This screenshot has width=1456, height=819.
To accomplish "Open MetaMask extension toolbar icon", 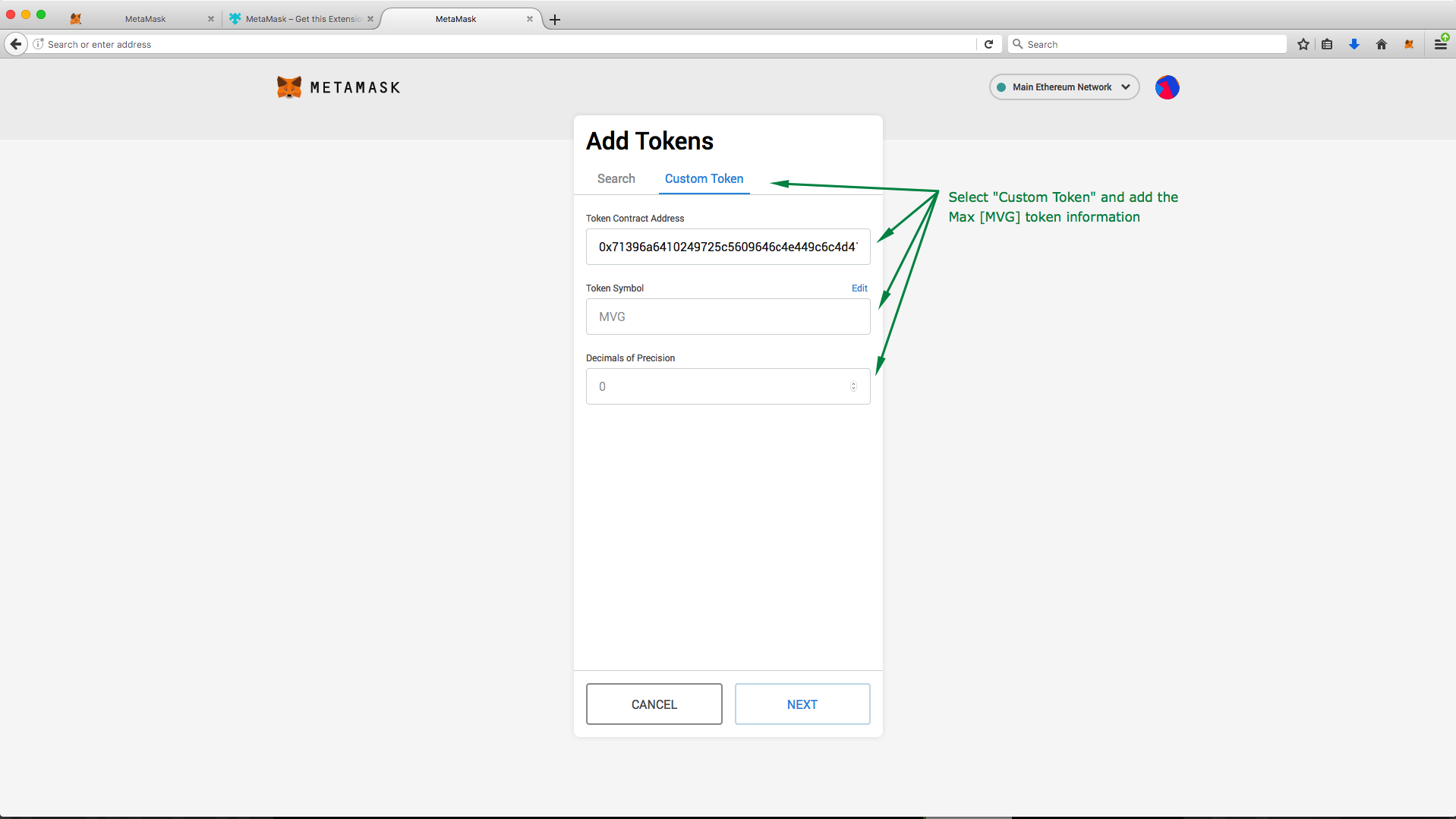I will point(1409,44).
